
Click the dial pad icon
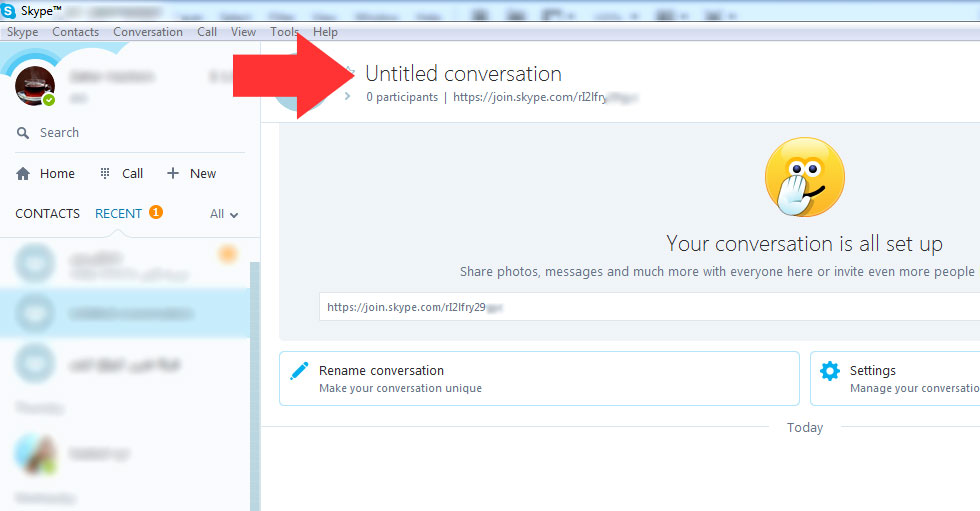pyautogui.click(x=105, y=173)
